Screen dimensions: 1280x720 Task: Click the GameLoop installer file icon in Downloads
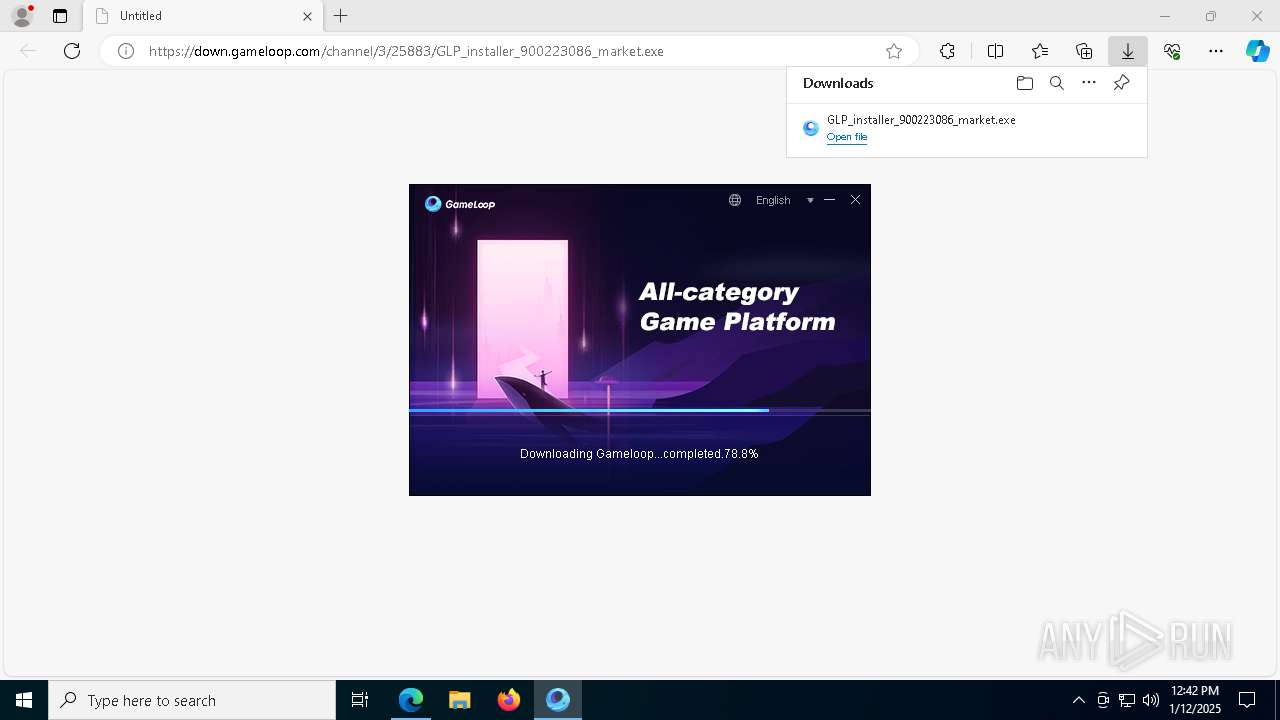point(811,128)
